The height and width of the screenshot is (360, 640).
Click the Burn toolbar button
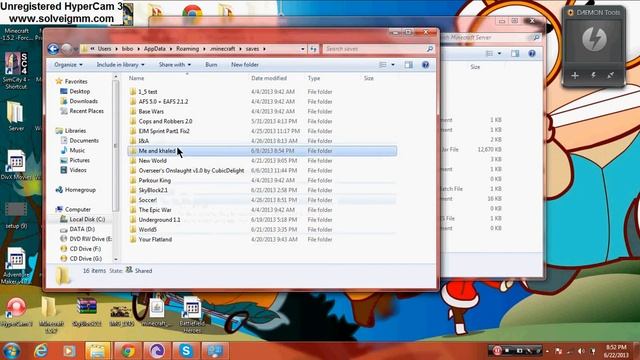(211, 65)
